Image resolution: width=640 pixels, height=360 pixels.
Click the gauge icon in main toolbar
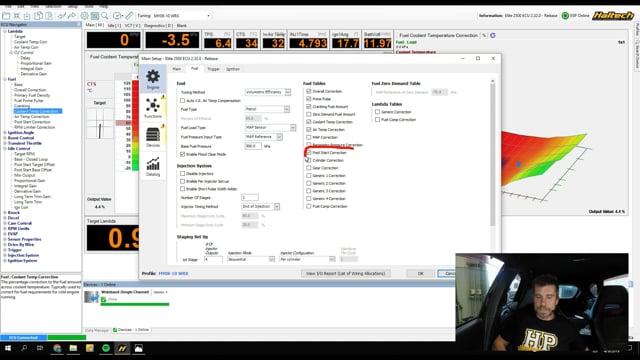(118, 16)
